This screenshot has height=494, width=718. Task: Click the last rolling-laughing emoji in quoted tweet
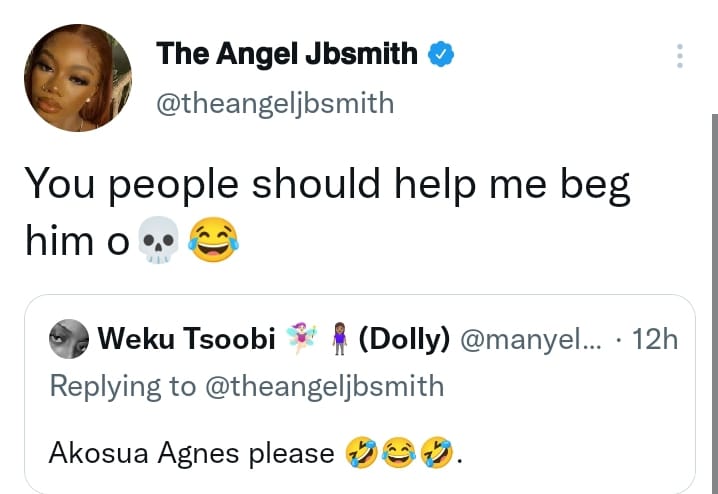(439, 453)
